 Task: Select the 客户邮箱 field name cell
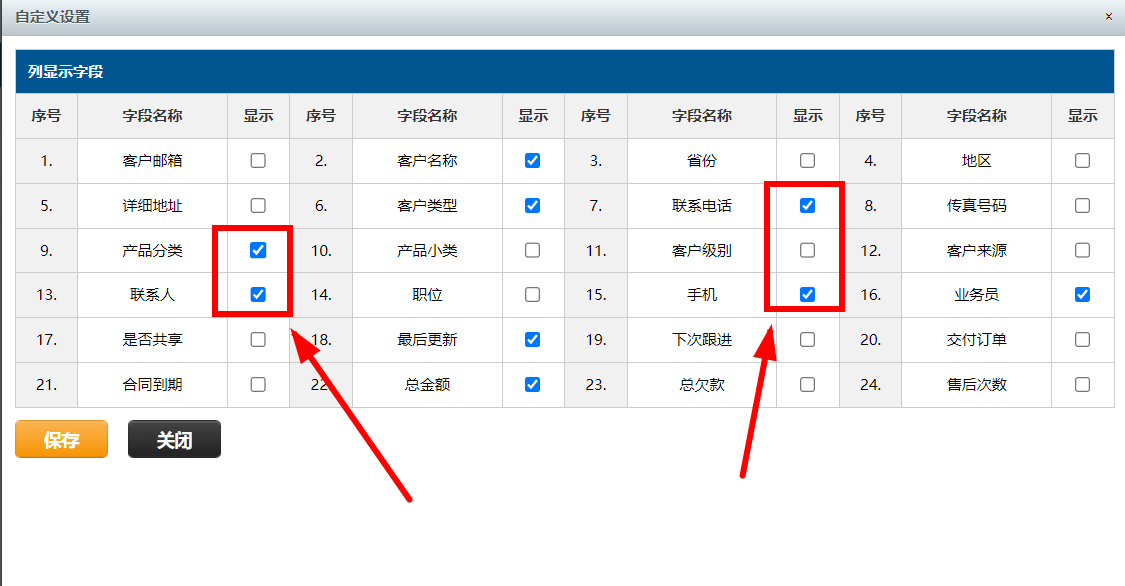pos(152,161)
